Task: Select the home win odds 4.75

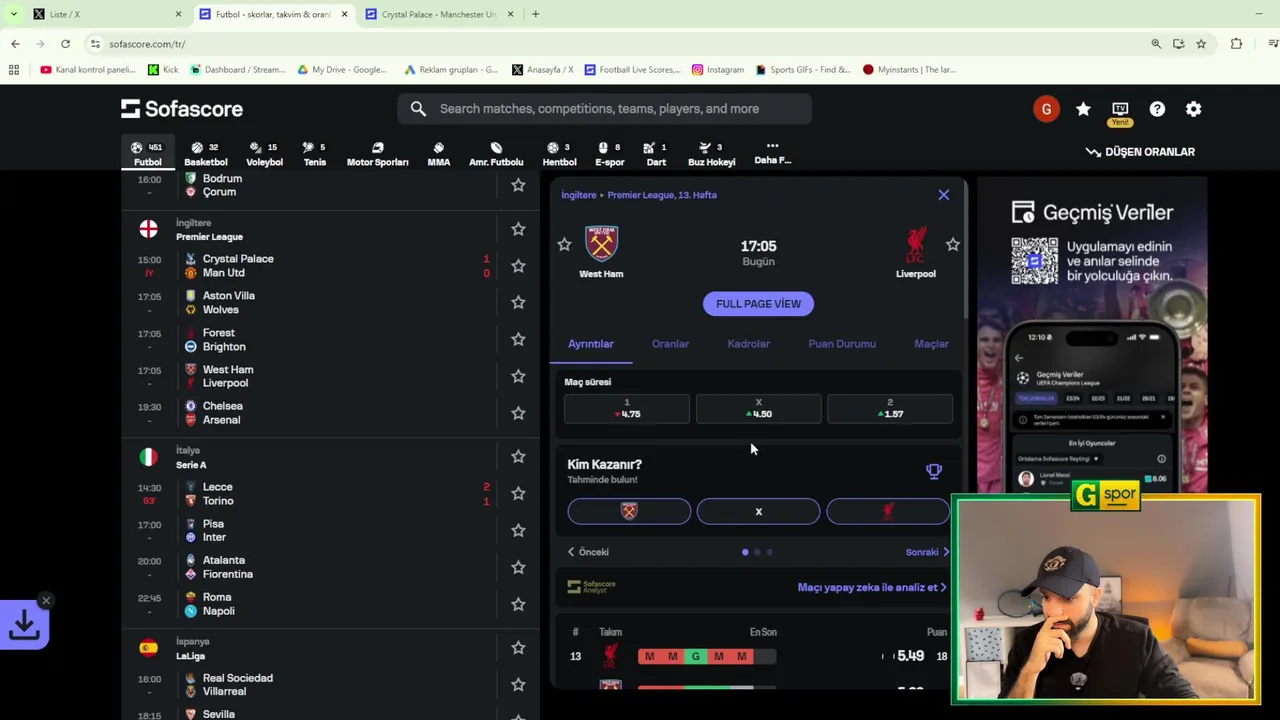Action: click(x=627, y=409)
